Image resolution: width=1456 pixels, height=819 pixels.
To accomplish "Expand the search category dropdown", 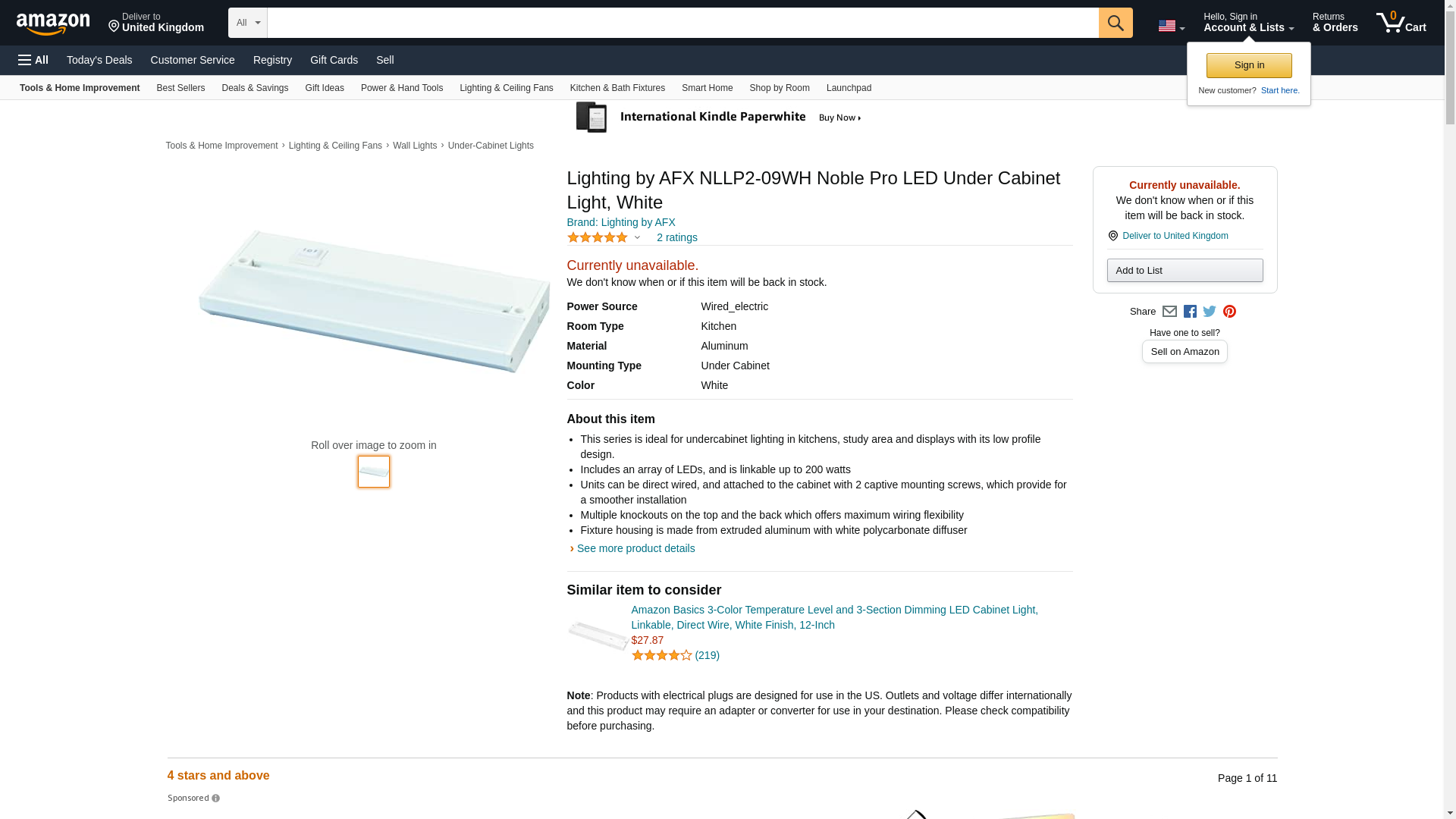I will [x=248, y=23].
